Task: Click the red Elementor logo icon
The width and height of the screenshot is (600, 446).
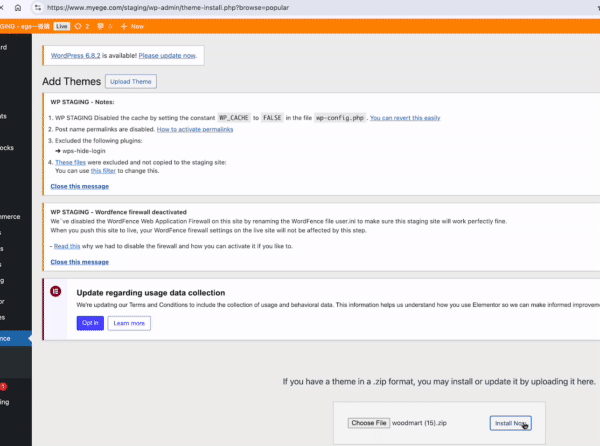Action: [x=55, y=291]
